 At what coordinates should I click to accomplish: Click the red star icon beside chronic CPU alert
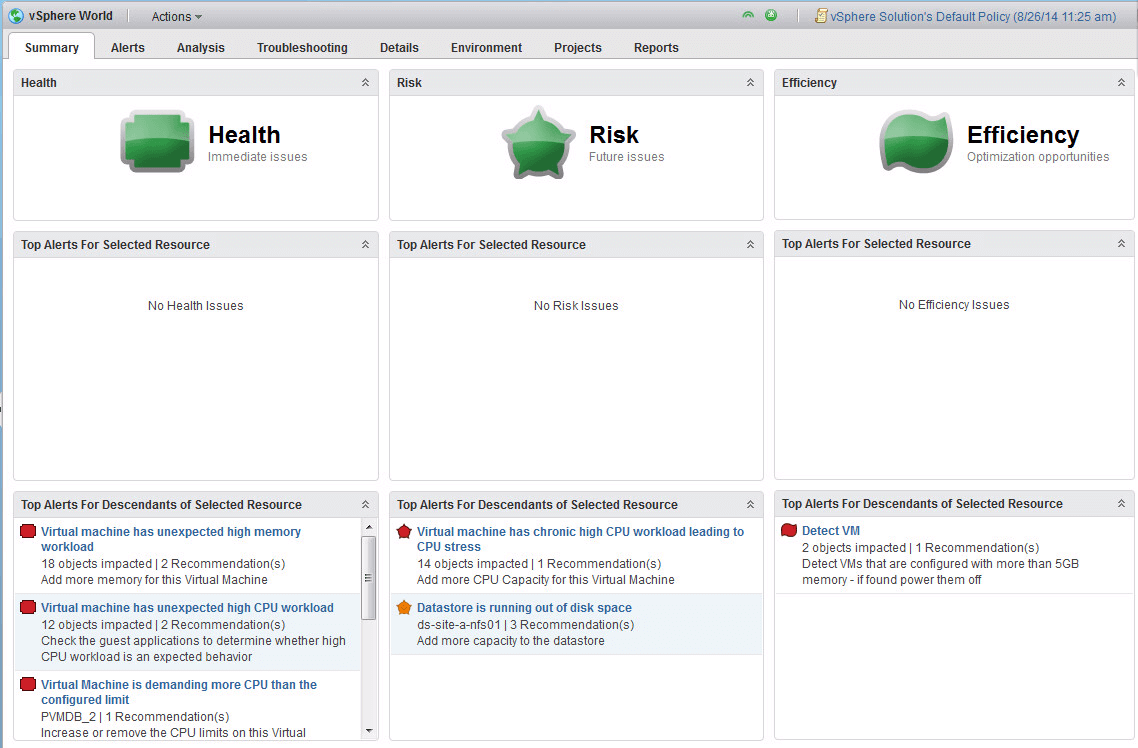404,532
